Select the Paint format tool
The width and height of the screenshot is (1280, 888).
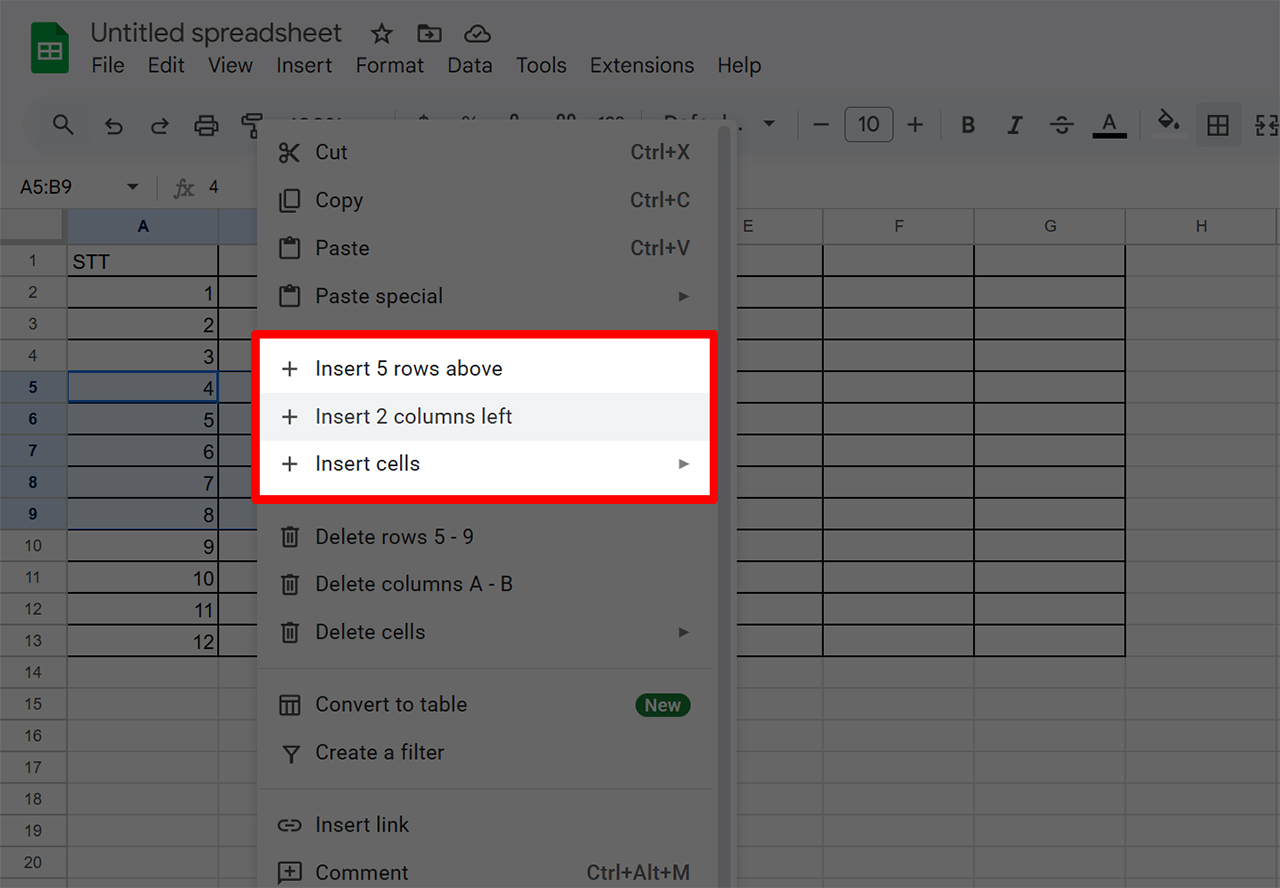[251, 124]
